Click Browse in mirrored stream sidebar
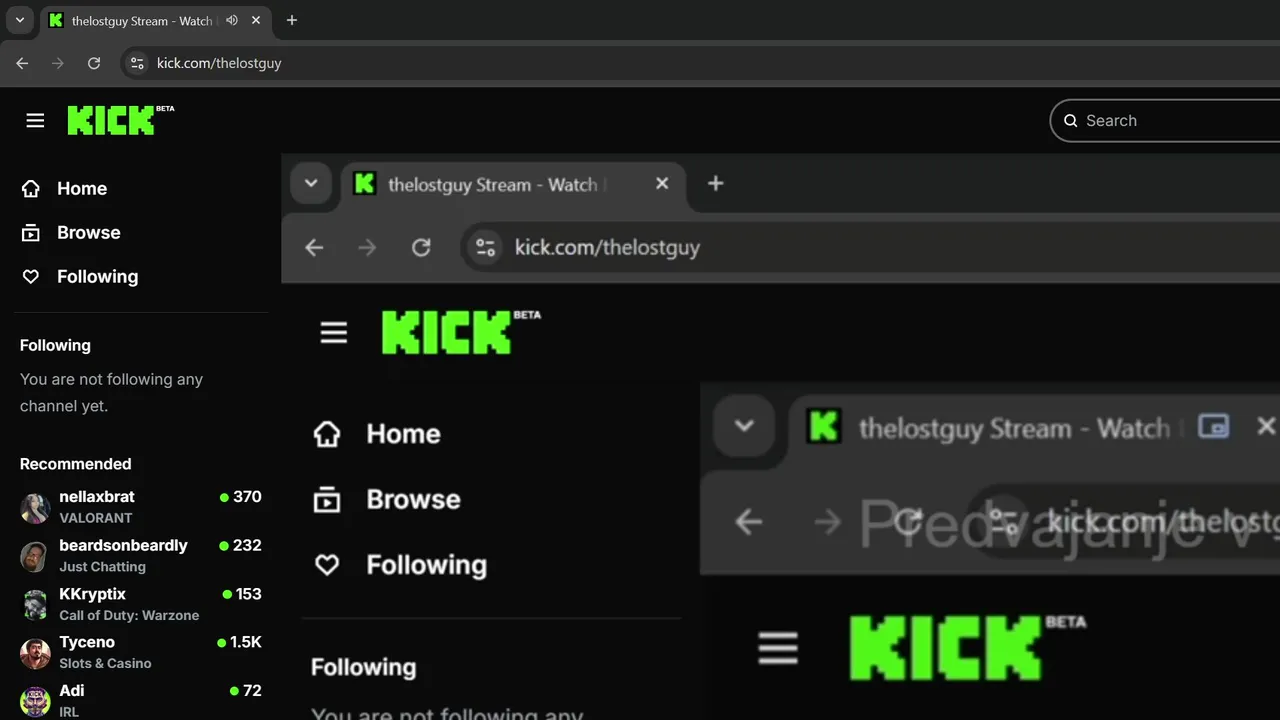1280x720 pixels. [x=413, y=500]
